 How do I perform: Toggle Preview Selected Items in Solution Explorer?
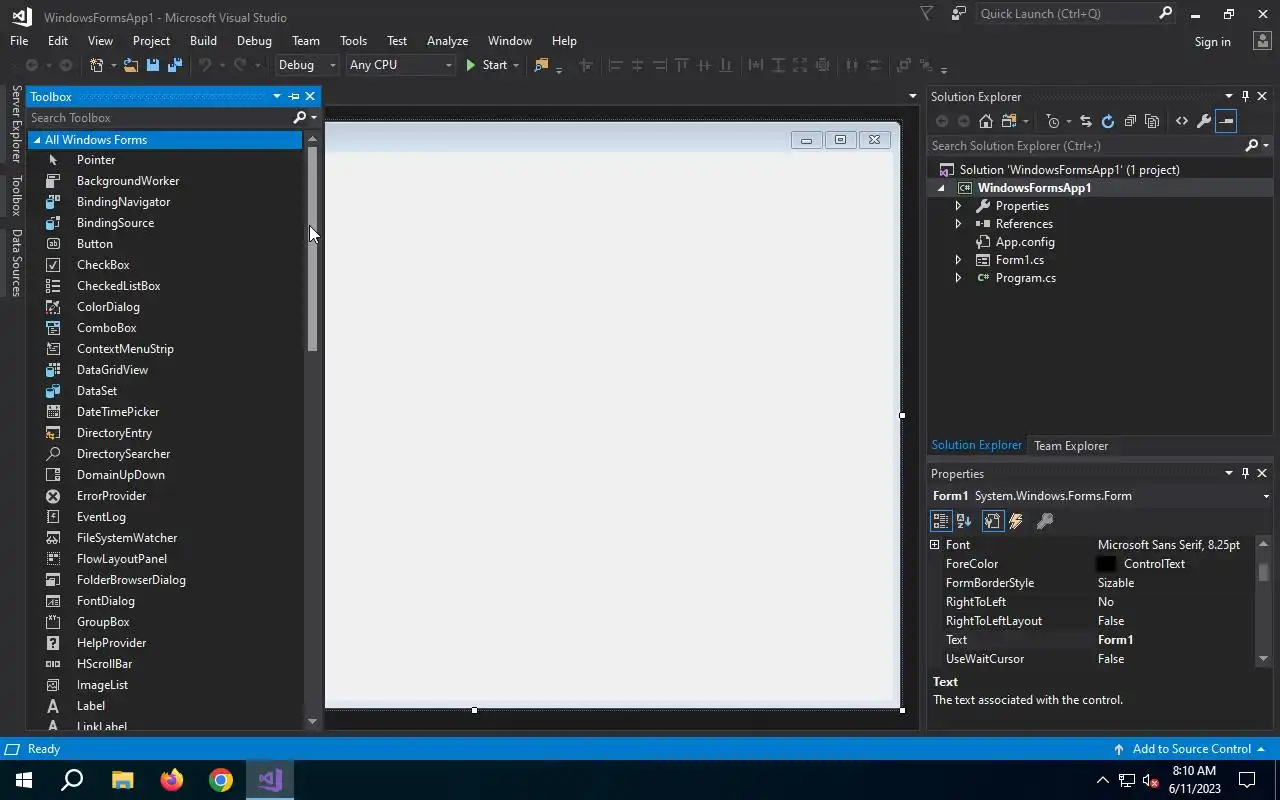tap(1227, 121)
